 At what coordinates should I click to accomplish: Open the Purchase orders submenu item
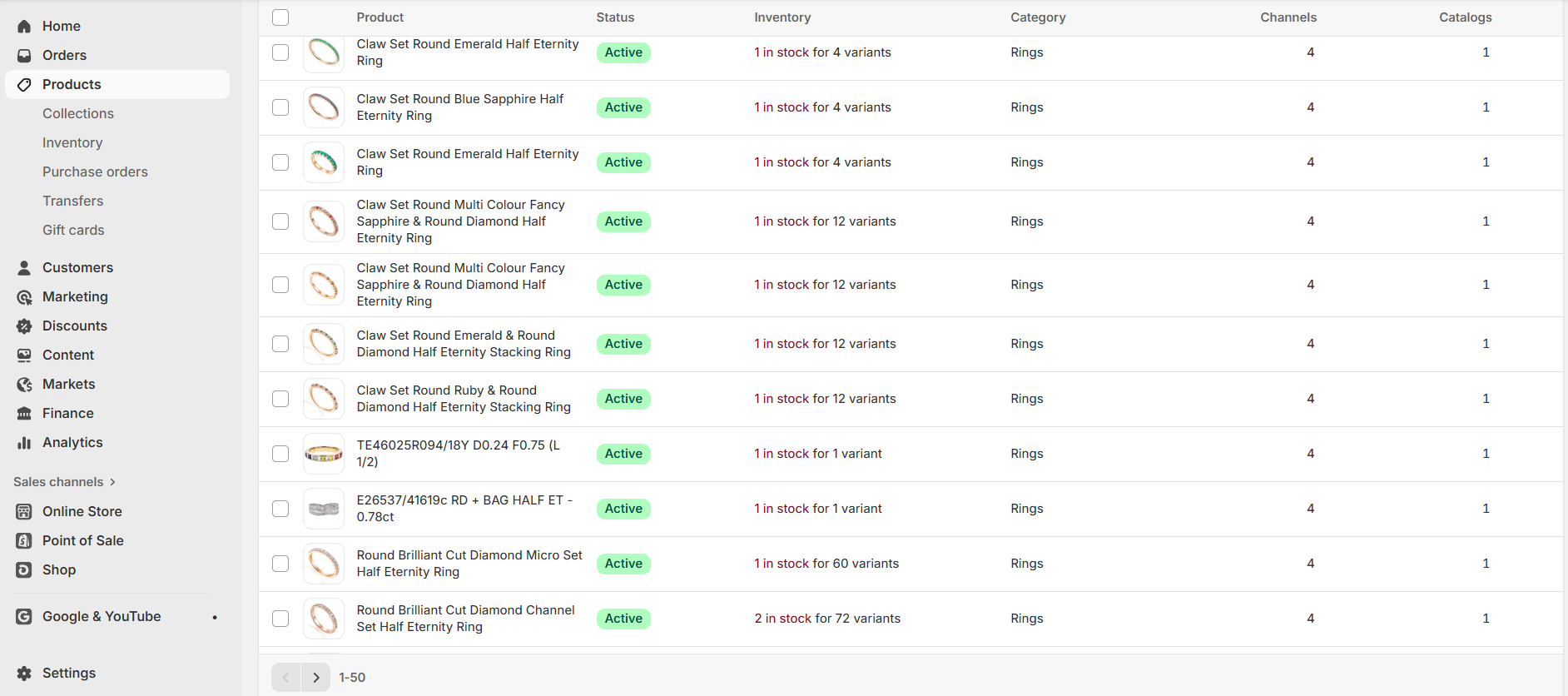pyautogui.click(x=95, y=172)
